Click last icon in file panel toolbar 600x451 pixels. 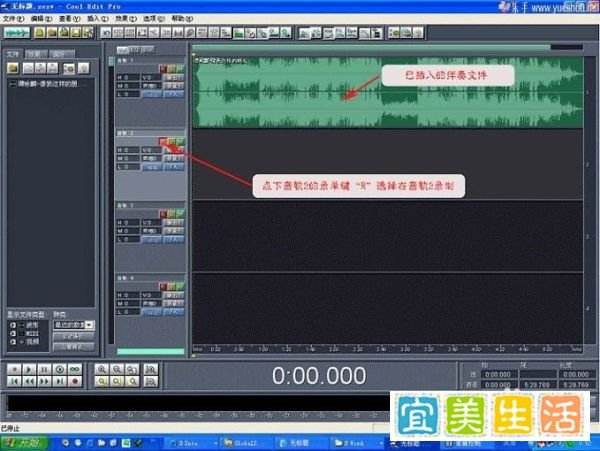(83, 68)
